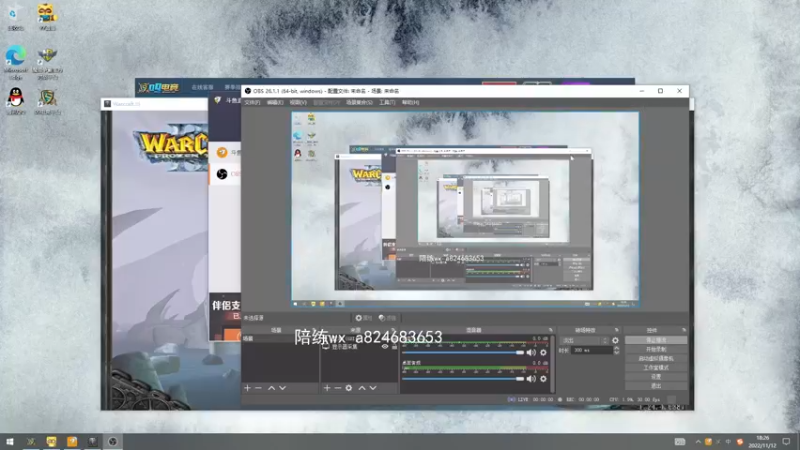
Task: Open the File menu in OBS
Action: (252, 103)
